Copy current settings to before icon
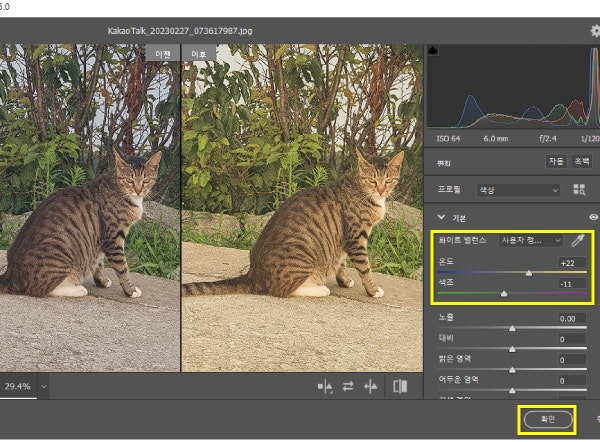Screen dimensions: 600x442 click(370, 387)
